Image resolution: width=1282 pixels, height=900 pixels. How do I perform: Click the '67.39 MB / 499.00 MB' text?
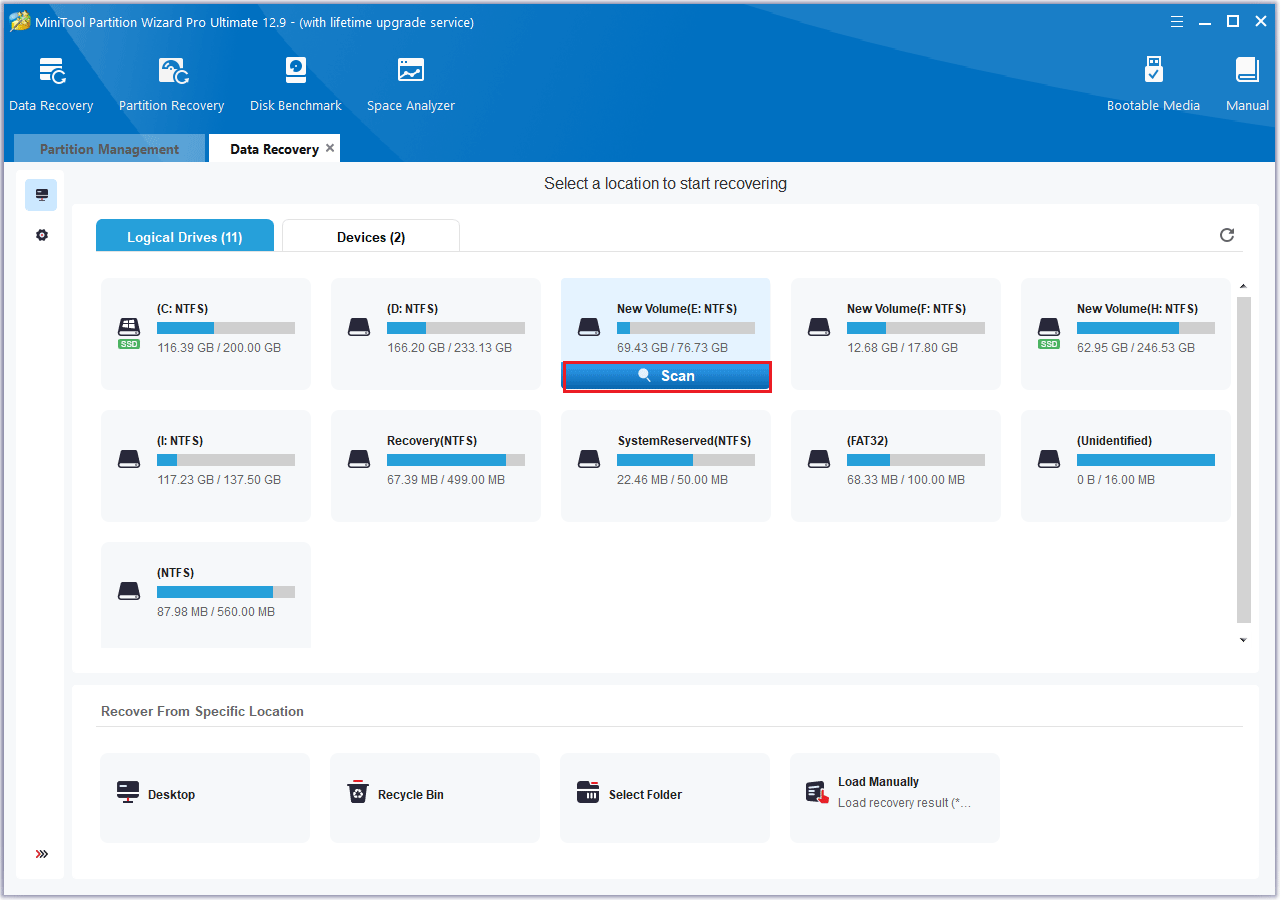tap(446, 480)
